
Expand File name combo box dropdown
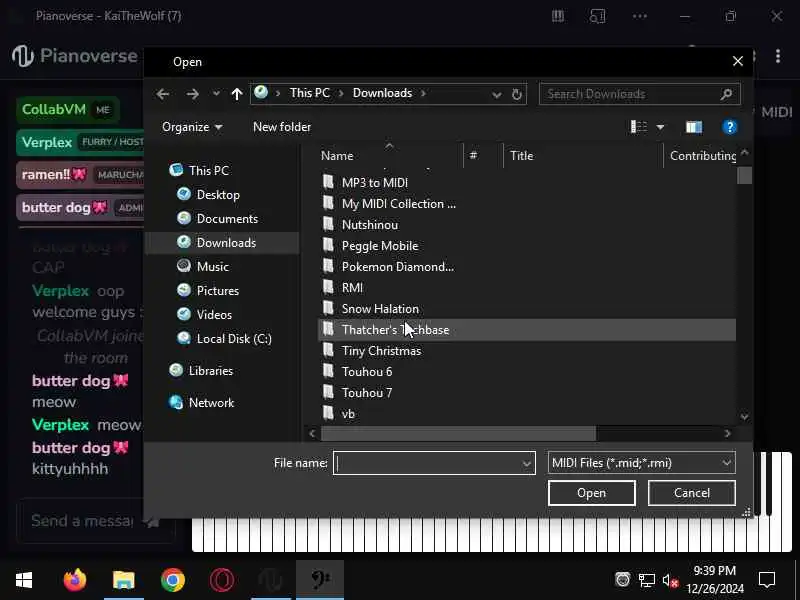tap(527, 463)
